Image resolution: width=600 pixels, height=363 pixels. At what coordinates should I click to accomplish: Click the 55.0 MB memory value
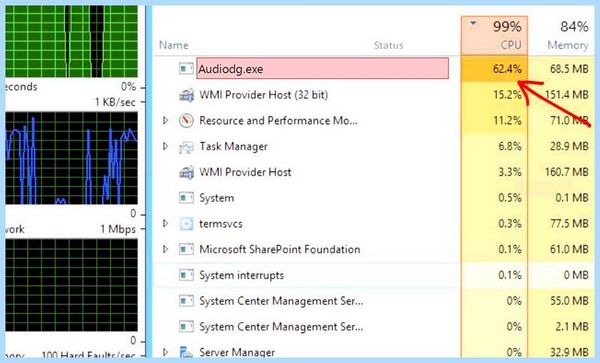tap(569, 301)
